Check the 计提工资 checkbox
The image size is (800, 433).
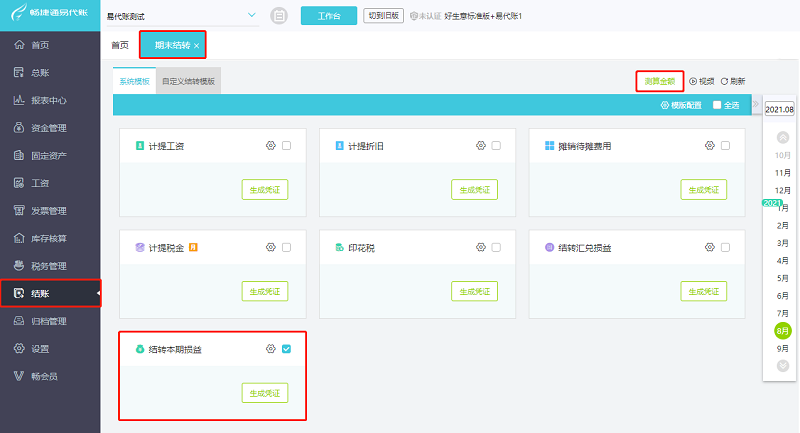tap(287, 146)
